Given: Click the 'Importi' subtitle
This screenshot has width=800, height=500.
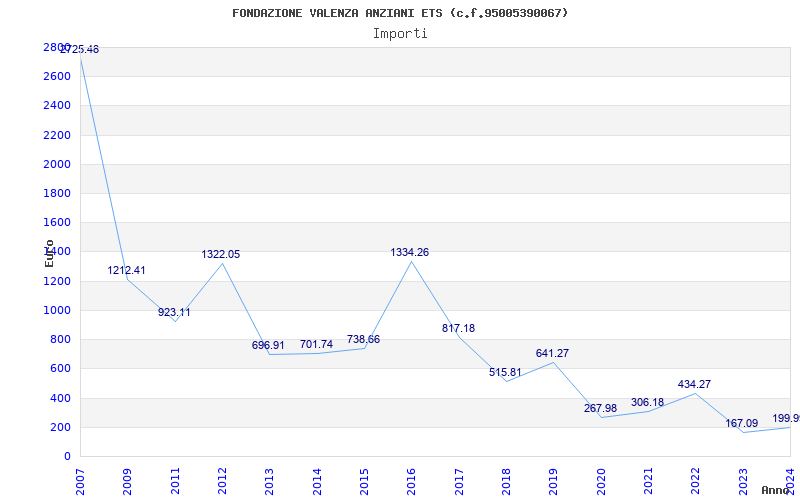Looking at the screenshot, I should pyautogui.click(x=400, y=34).
